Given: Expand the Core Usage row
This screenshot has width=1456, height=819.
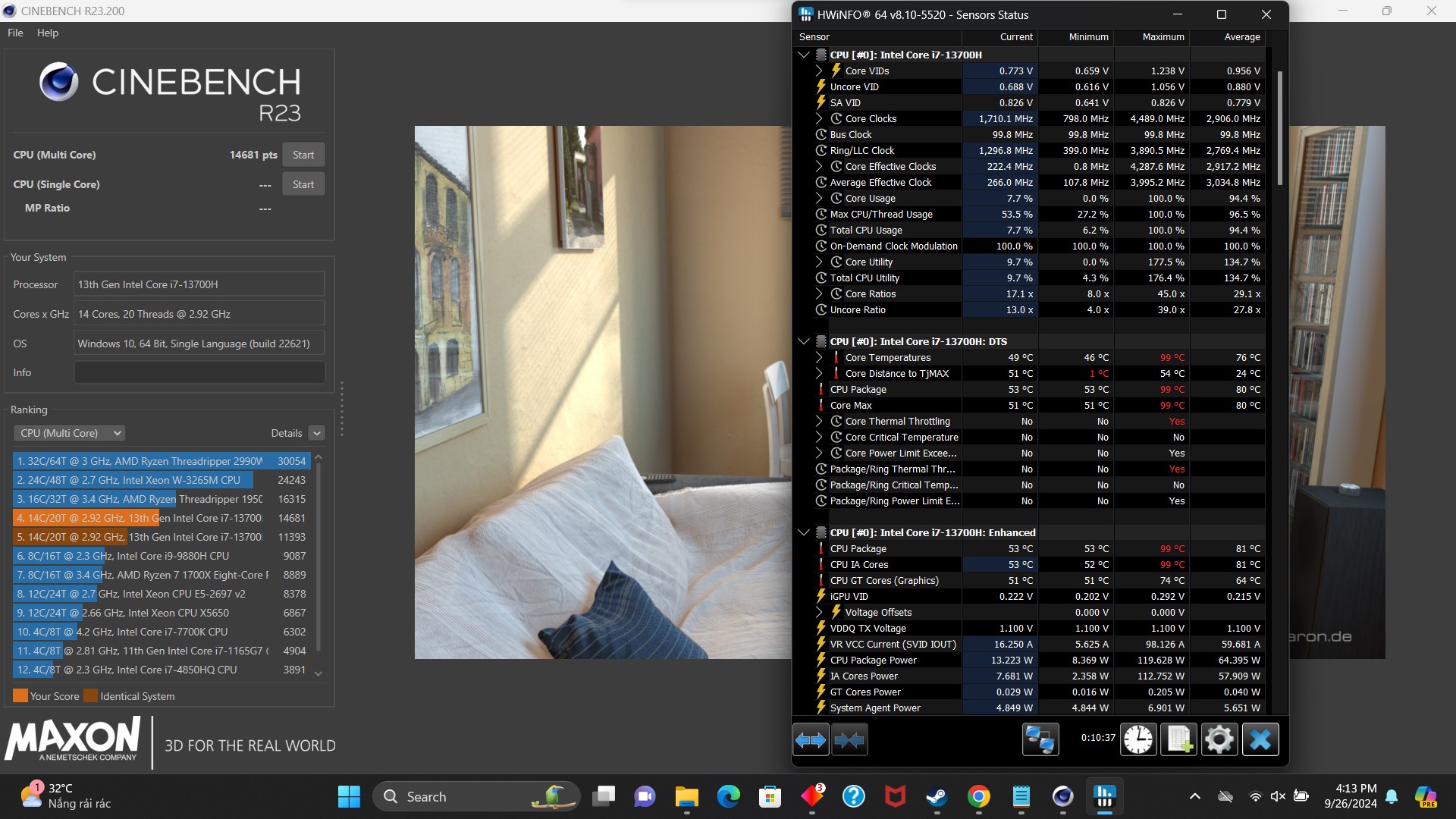Looking at the screenshot, I should coord(819,198).
